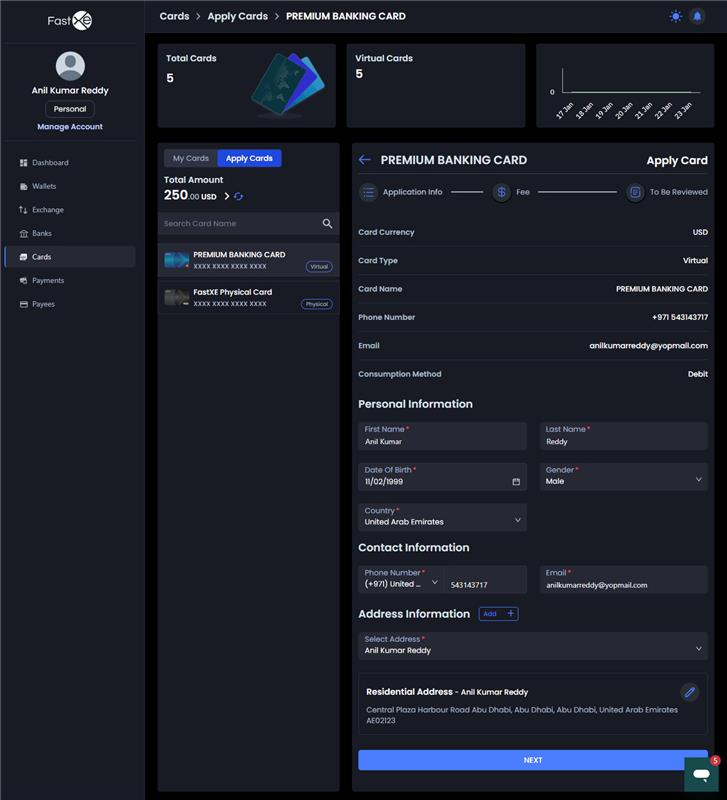Go to Exchange in the sidebar

[x=47, y=210]
